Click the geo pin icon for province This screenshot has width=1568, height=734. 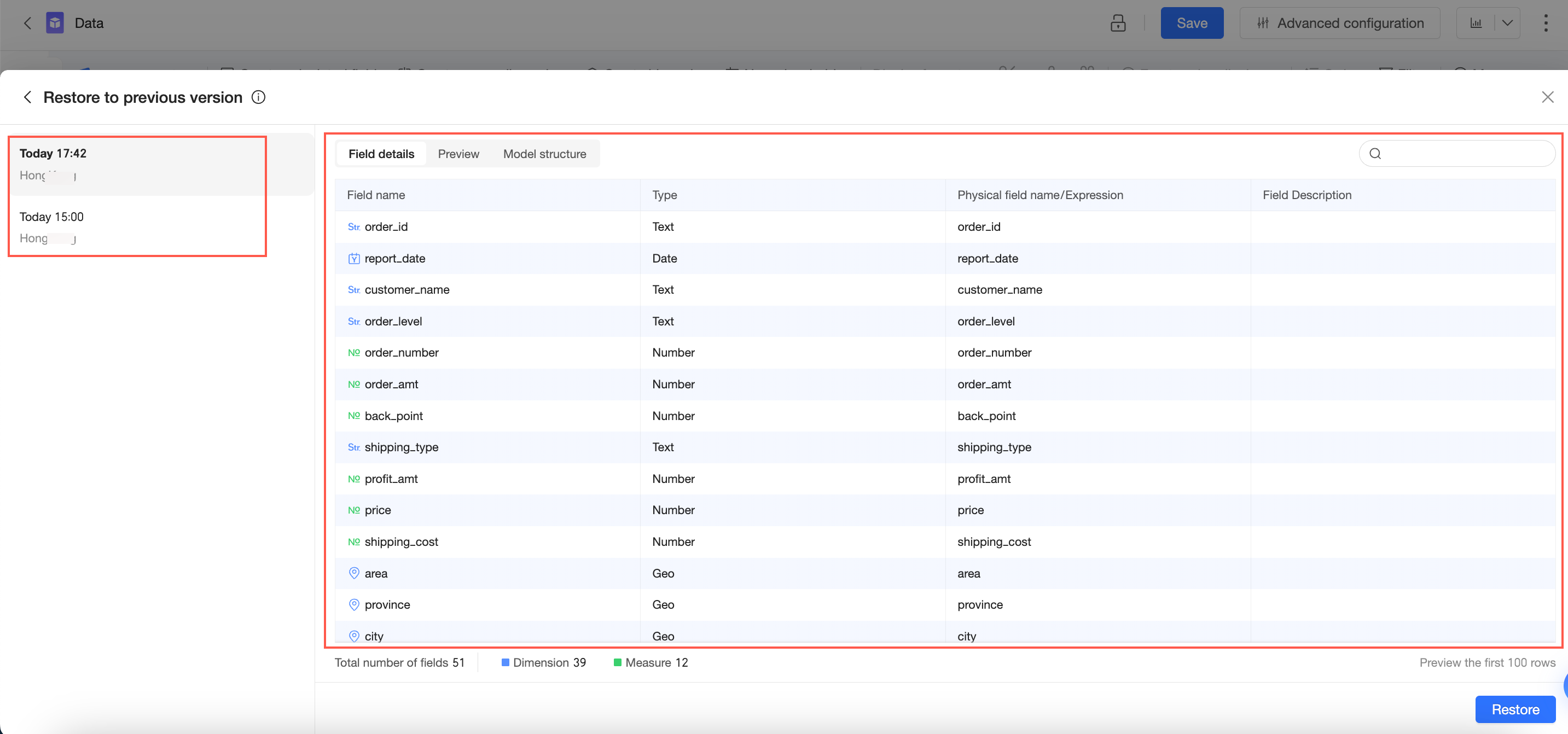[353, 604]
